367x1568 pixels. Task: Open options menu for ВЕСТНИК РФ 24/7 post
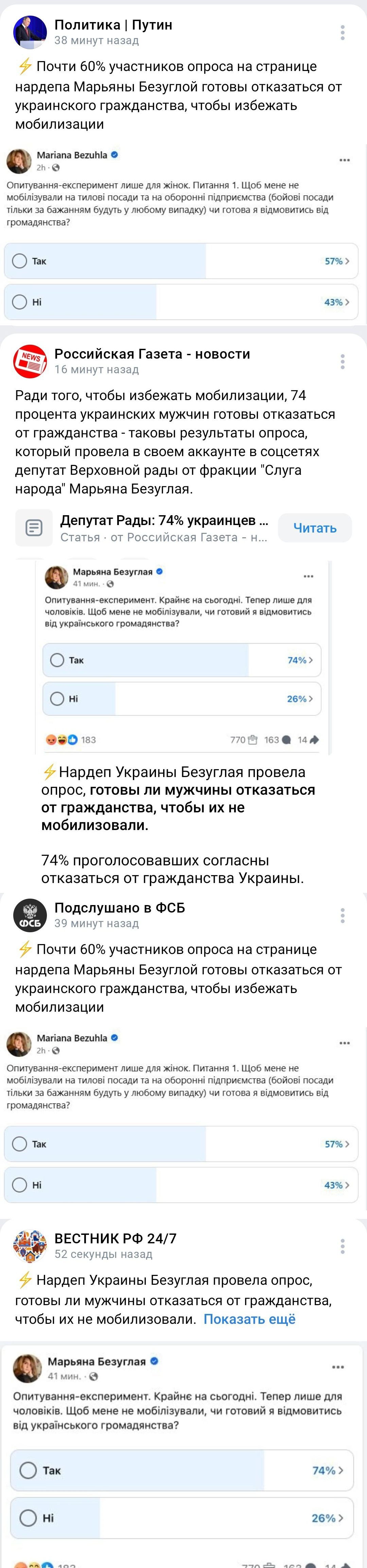(343, 1246)
